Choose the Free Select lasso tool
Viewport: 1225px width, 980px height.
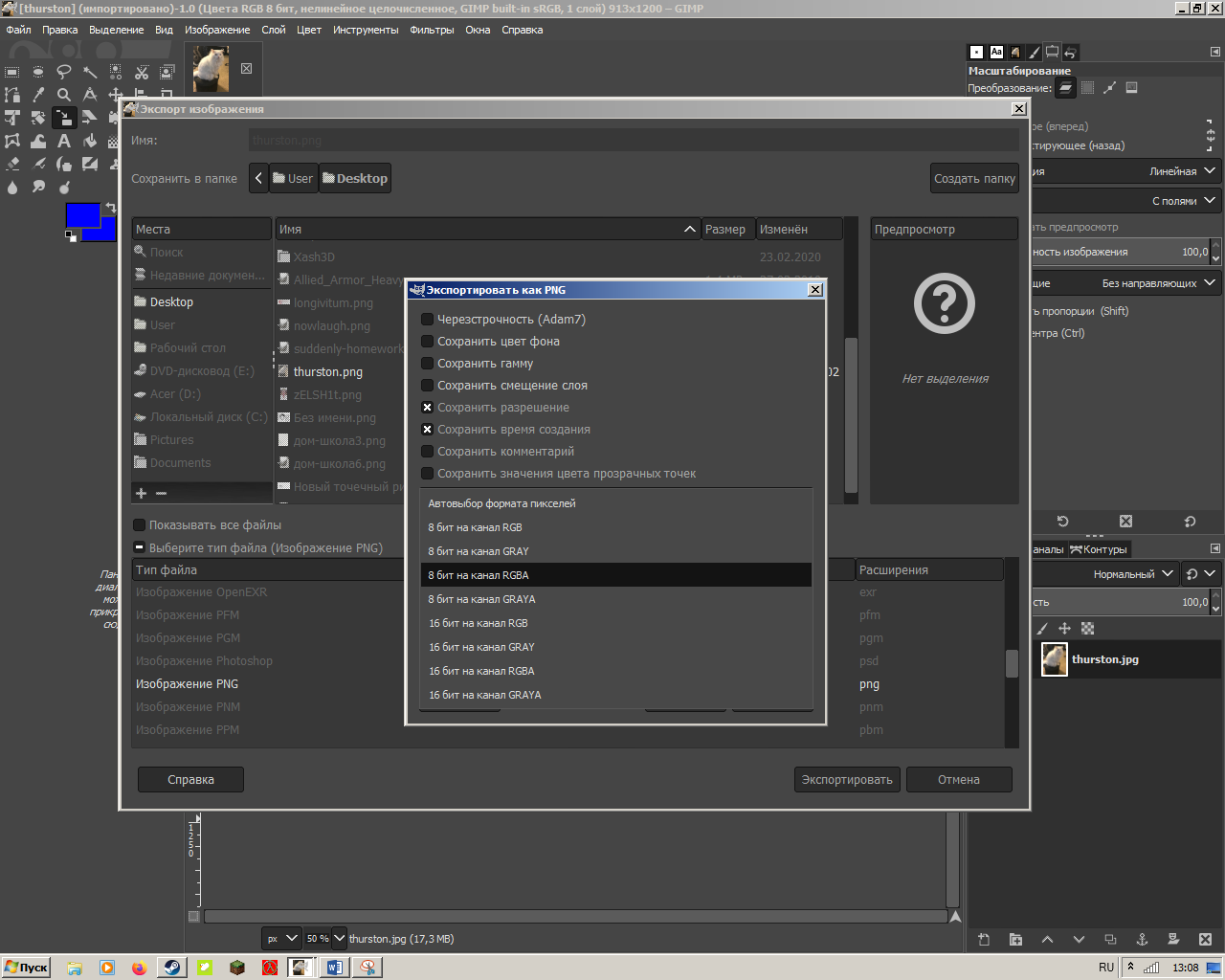point(64,72)
